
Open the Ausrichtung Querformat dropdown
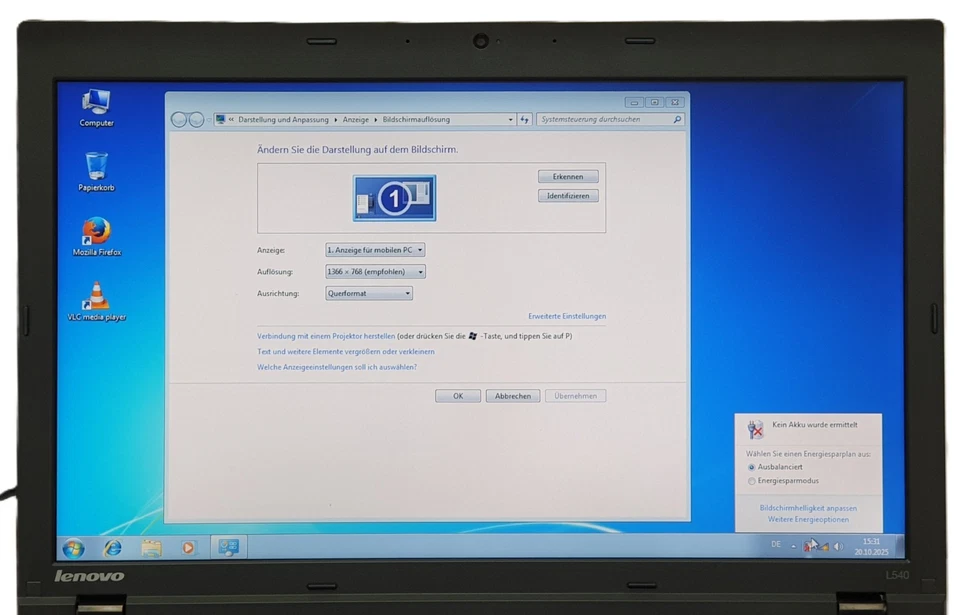click(x=369, y=293)
